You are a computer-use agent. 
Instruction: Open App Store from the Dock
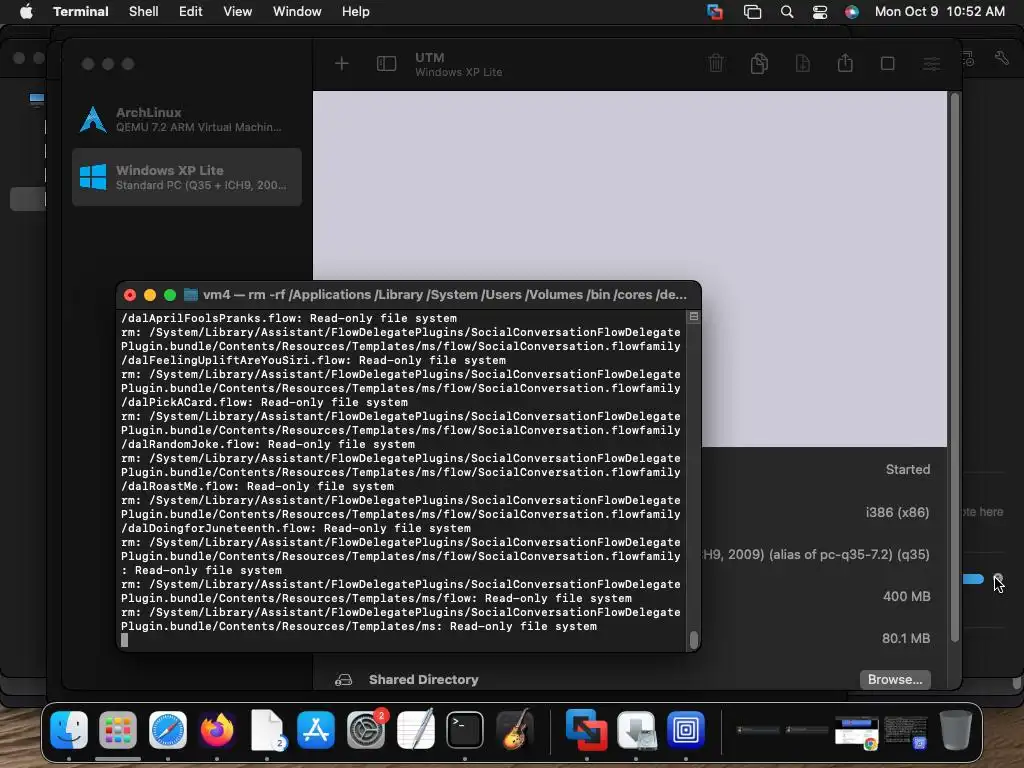pos(316,729)
